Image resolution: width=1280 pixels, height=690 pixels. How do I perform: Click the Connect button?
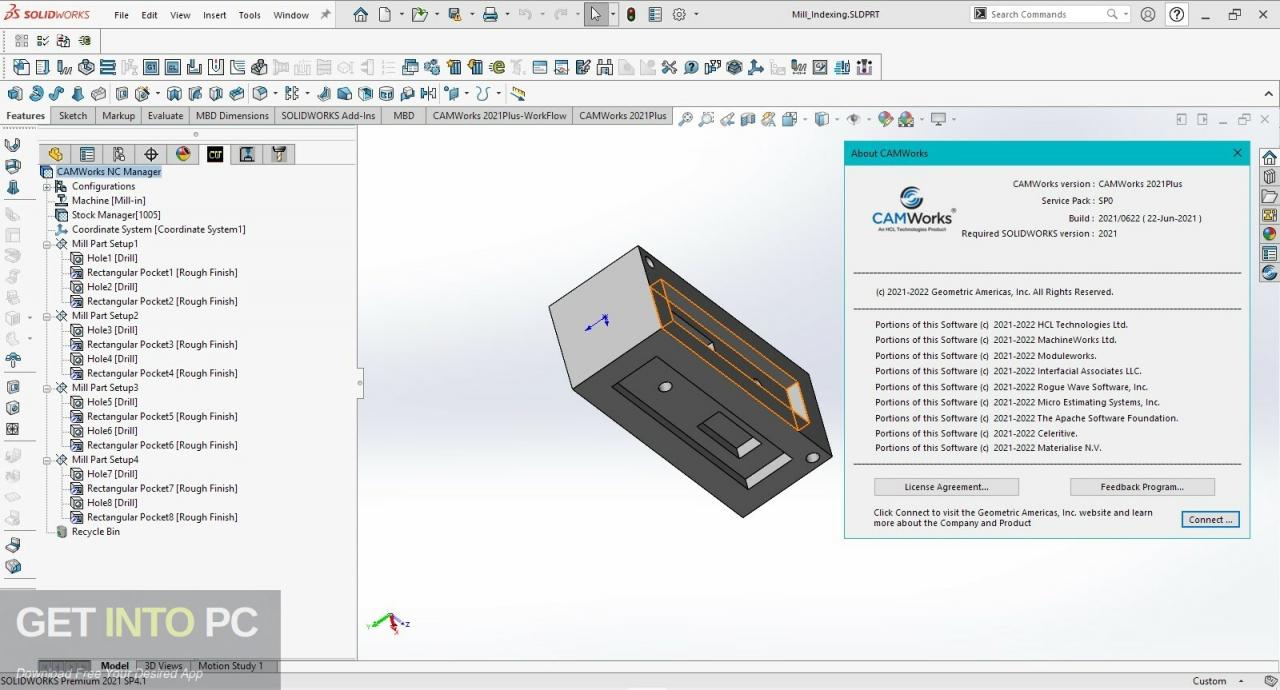1210,520
